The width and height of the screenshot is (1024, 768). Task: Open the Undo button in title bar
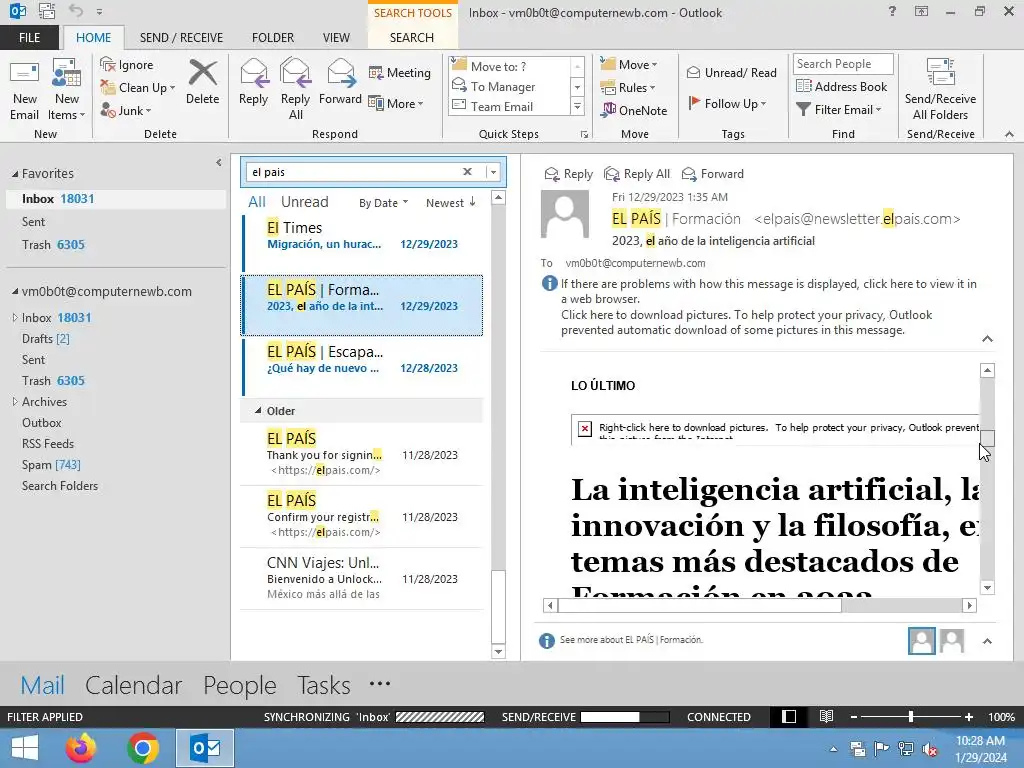76,11
